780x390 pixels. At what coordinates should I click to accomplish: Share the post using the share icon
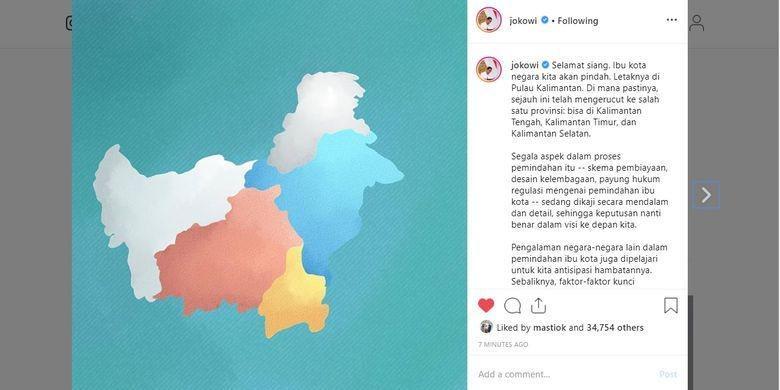(x=538, y=305)
